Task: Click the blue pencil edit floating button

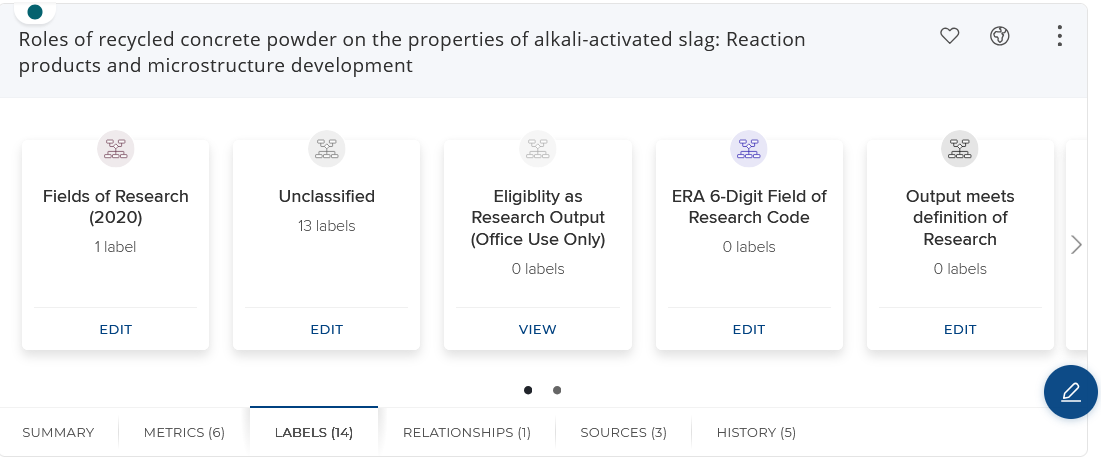Action: click(1071, 392)
